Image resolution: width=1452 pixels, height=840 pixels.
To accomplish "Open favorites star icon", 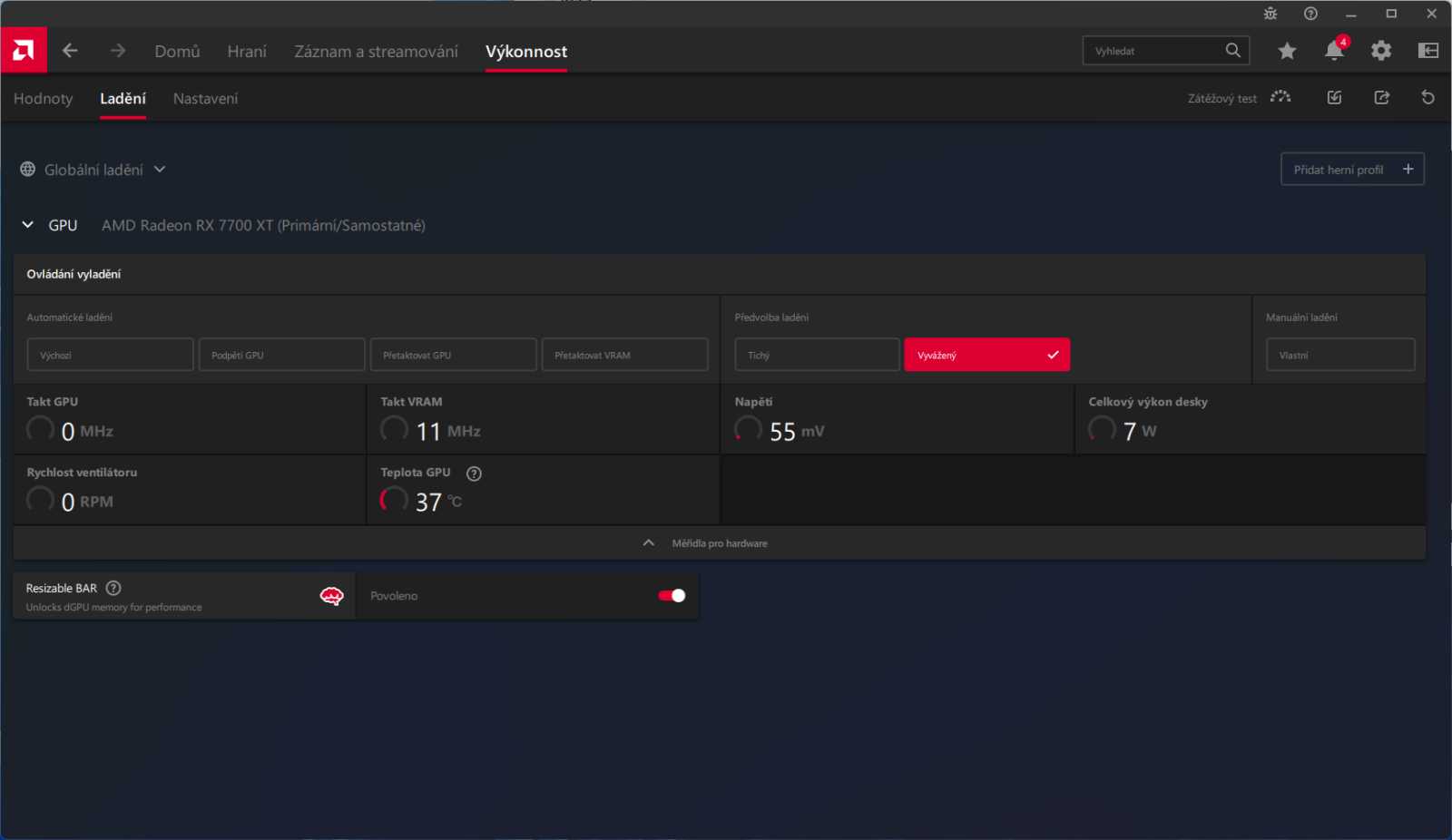I will pos(1287,51).
